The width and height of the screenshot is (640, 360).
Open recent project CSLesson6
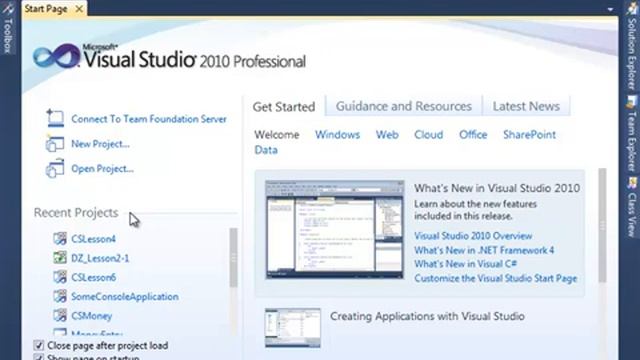pos(93,277)
